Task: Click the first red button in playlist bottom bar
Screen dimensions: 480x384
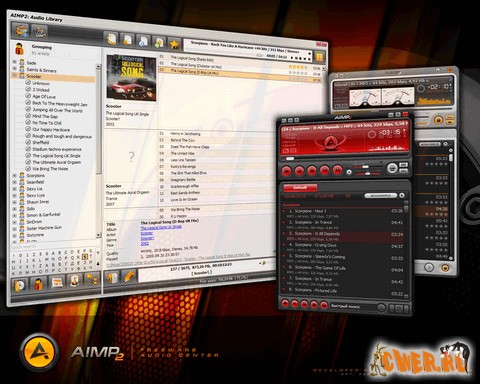Action: click(285, 304)
